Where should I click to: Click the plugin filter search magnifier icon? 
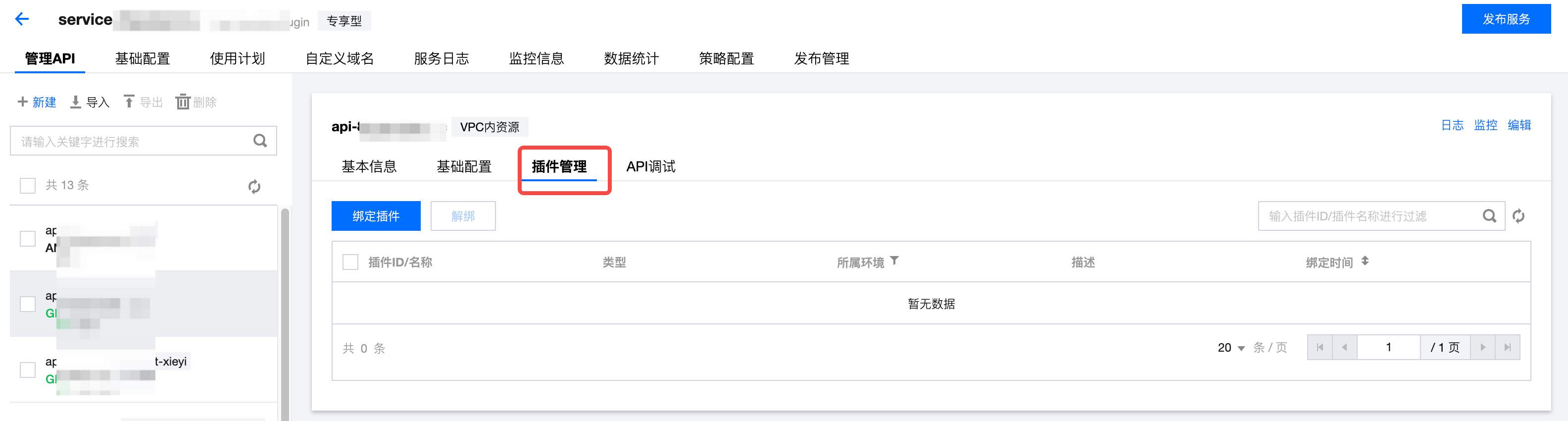[x=1489, y=216]
